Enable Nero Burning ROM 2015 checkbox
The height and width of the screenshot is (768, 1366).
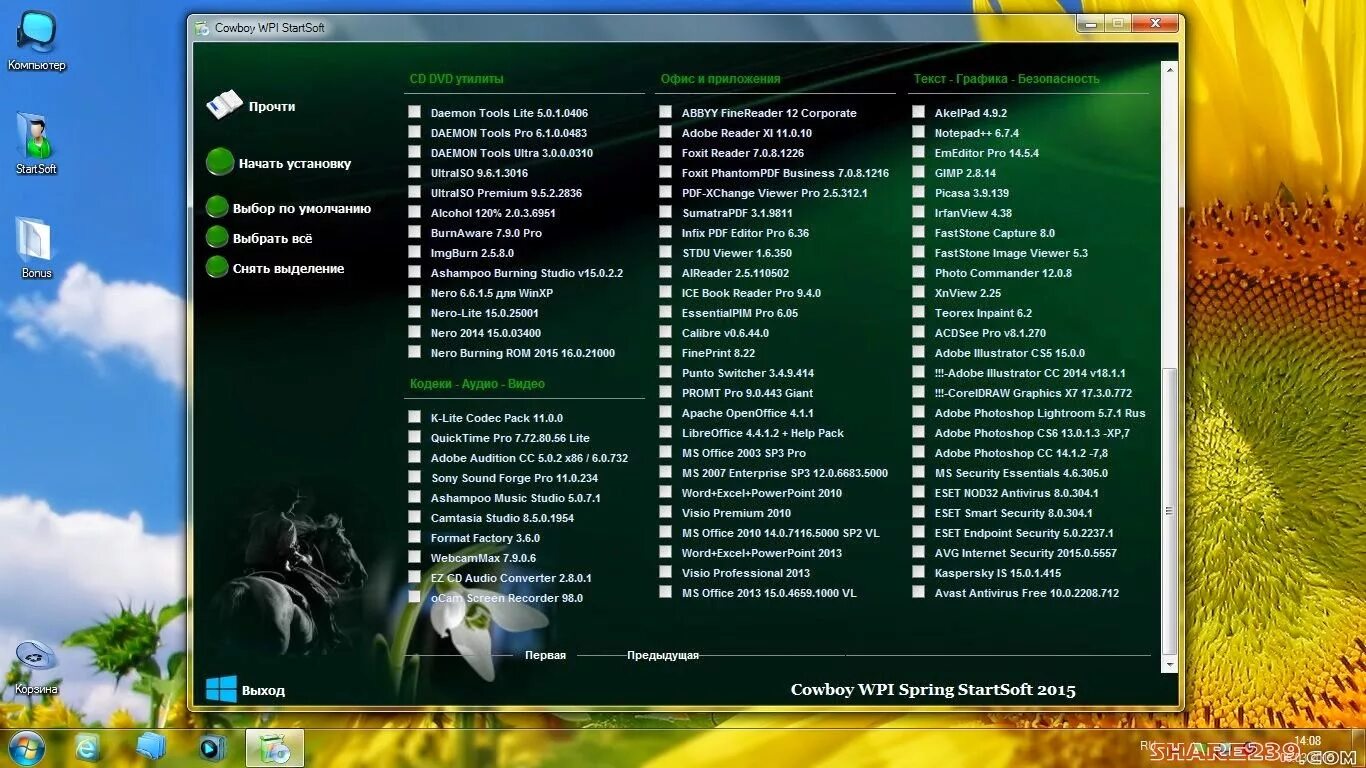(x=414, y=352)
